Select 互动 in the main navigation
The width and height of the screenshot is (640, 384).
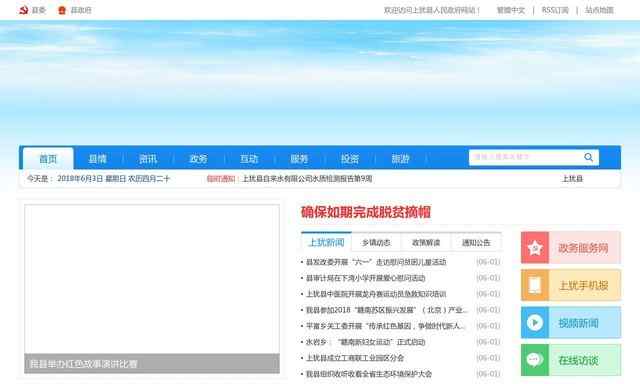click(249, 159)
